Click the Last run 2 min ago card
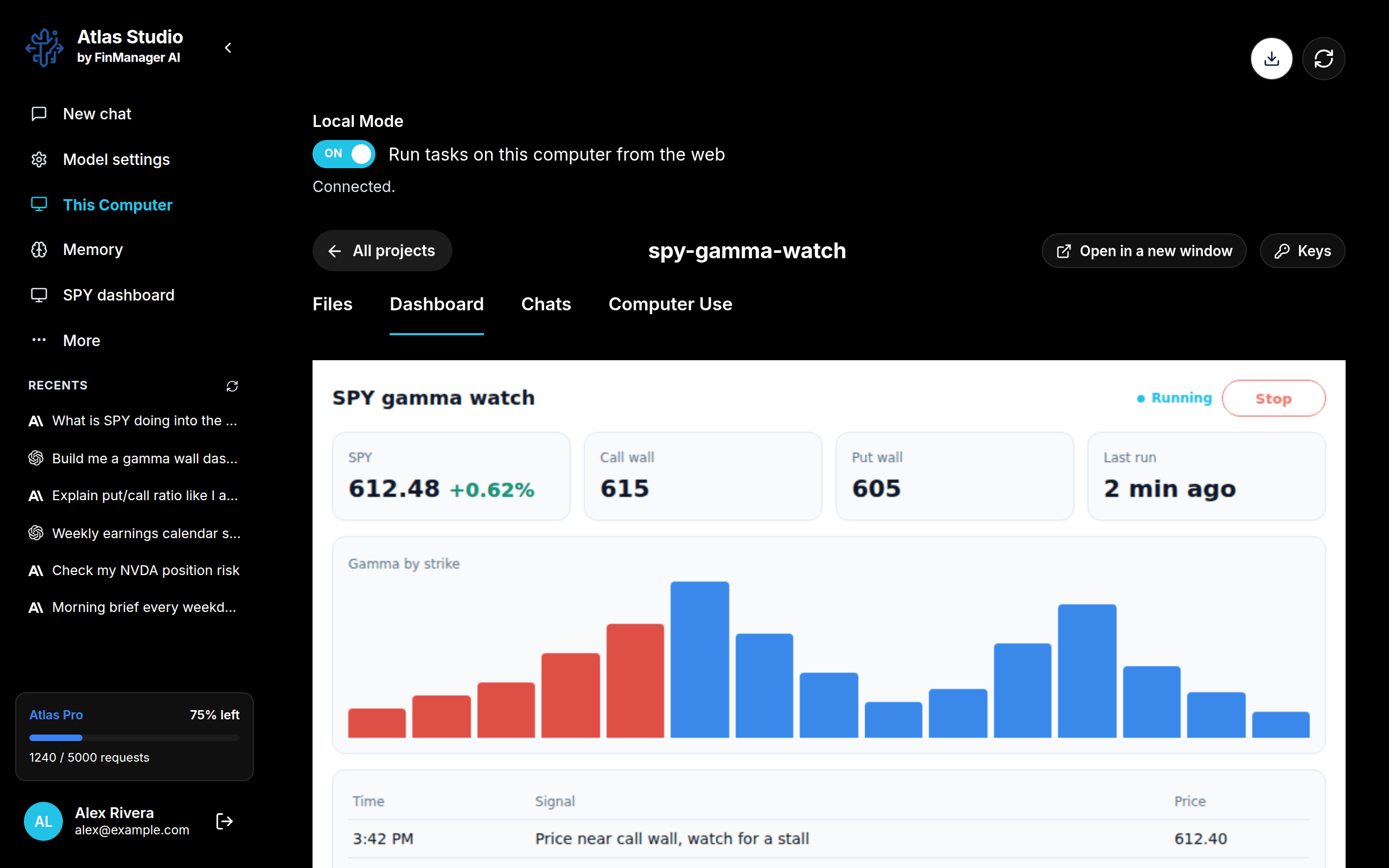The width and height of the screenshot is (1389, 868). [1207, 476]
